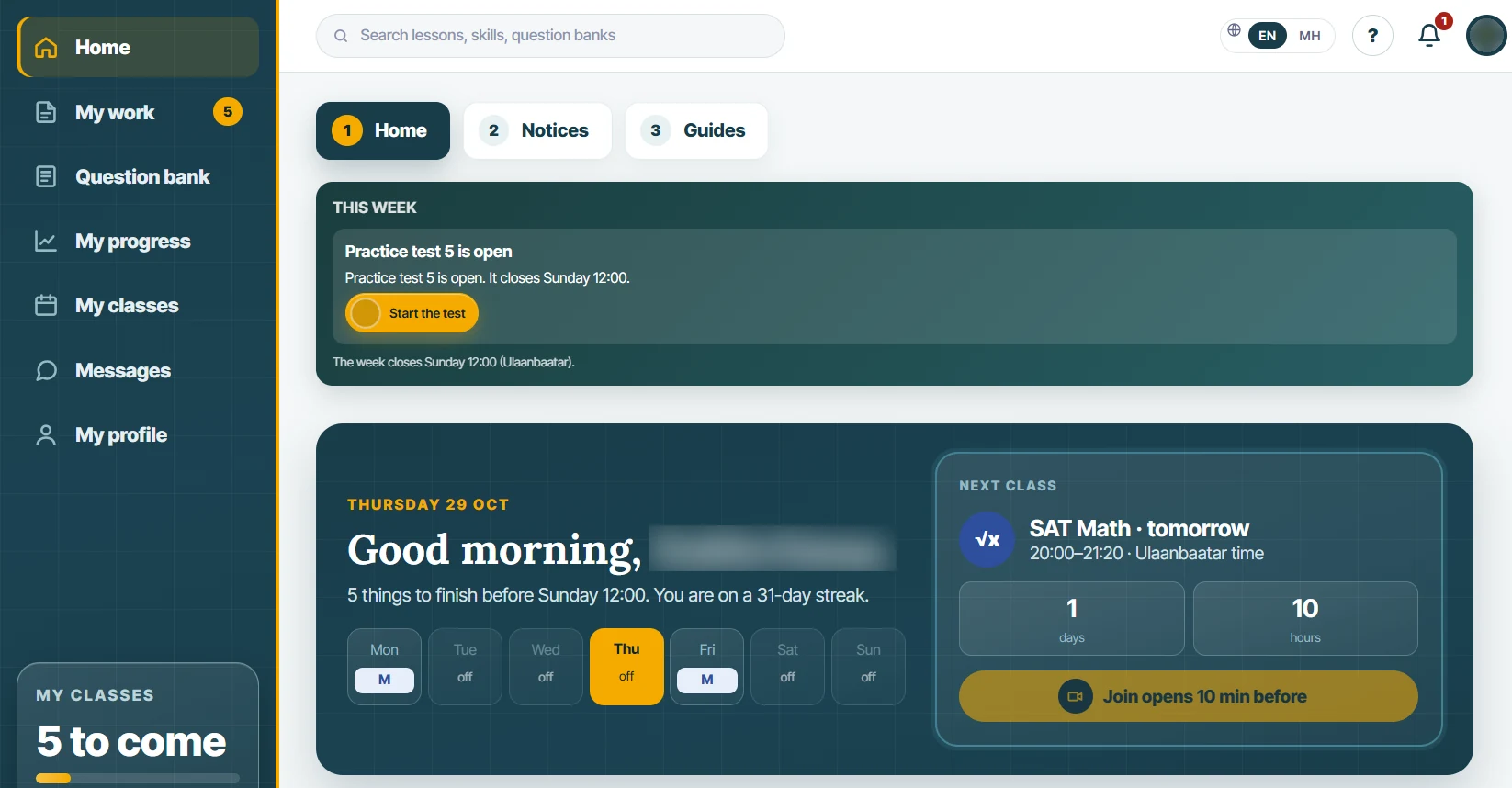The image size is (1512, 788).
Task: Click the My work badge showing 5
Action: pos(228,112)
